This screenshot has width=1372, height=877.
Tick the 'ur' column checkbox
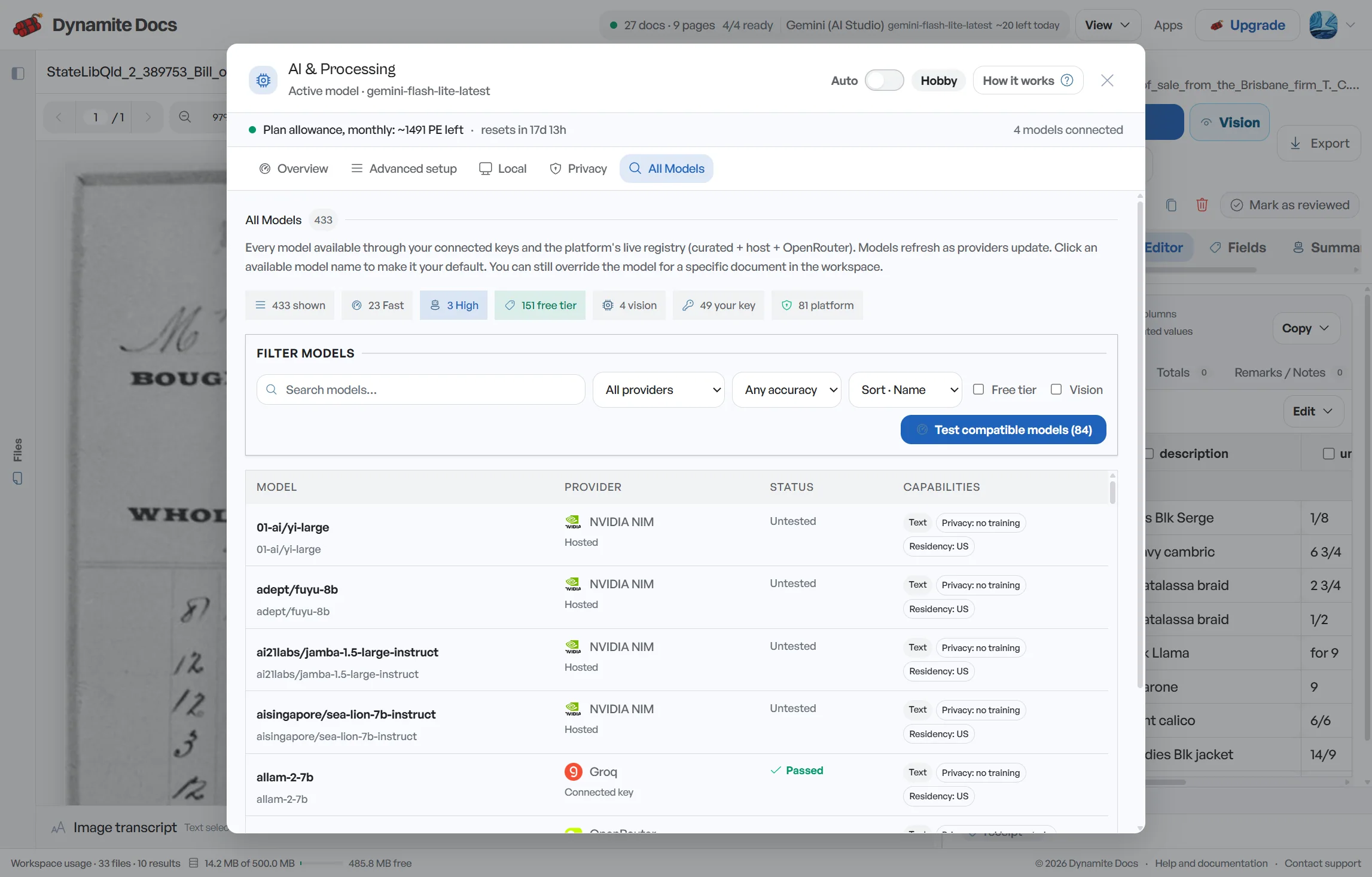point(1329,454)
